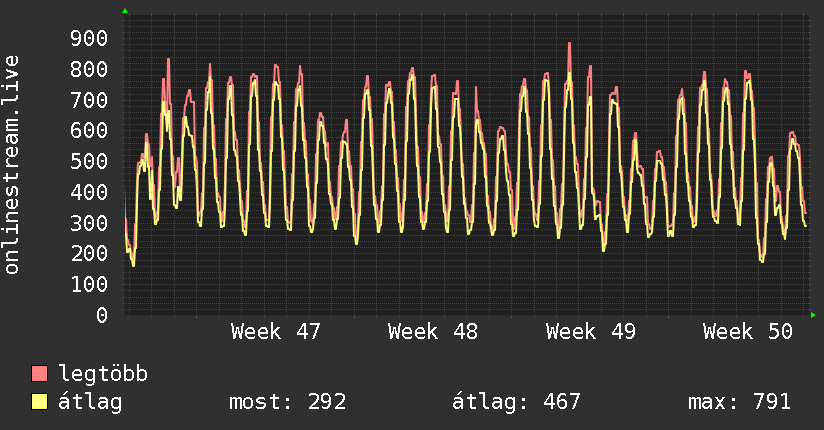This screenshot has height=430, width=824.
Task: Click the Week 47 axis label
Action: [x=275, y=332]
